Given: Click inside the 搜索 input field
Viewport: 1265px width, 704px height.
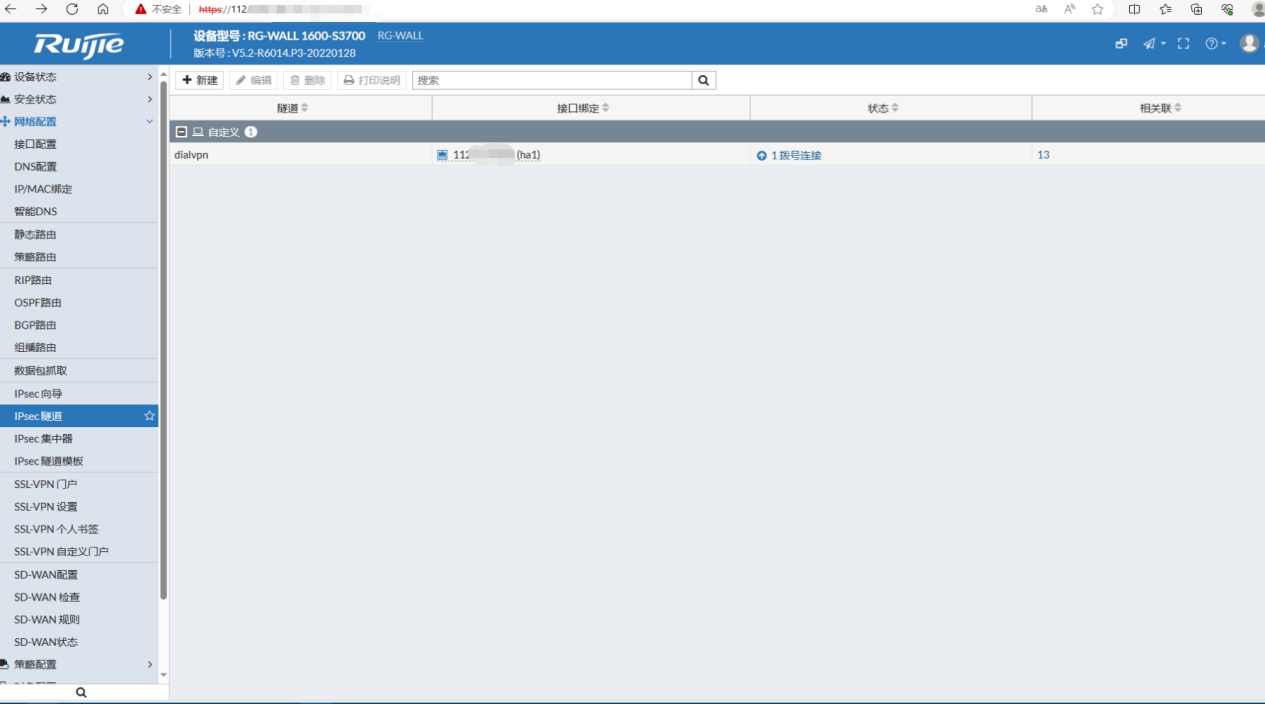Looking at the screenshot, I should click(x=551, y=80).
